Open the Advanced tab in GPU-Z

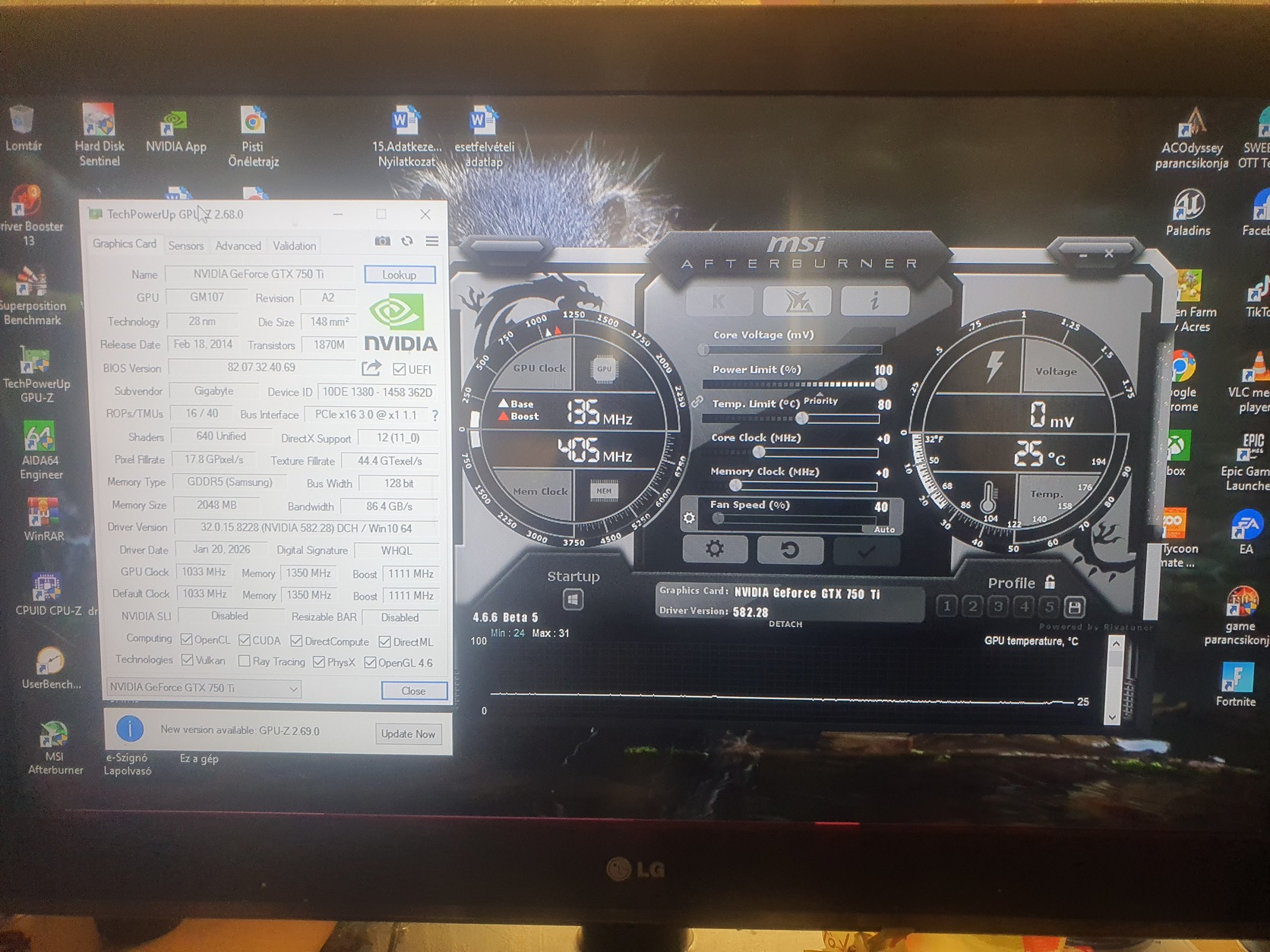pyautogui.click(x=238, y=245)
